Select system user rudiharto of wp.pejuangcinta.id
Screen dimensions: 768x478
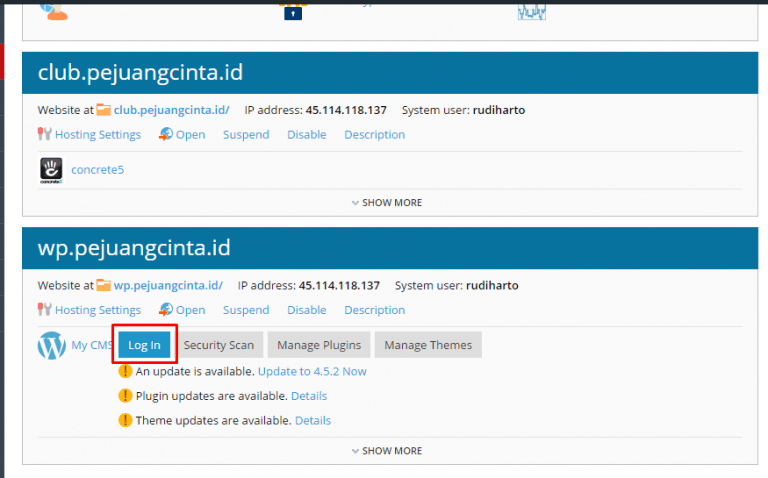492,286
